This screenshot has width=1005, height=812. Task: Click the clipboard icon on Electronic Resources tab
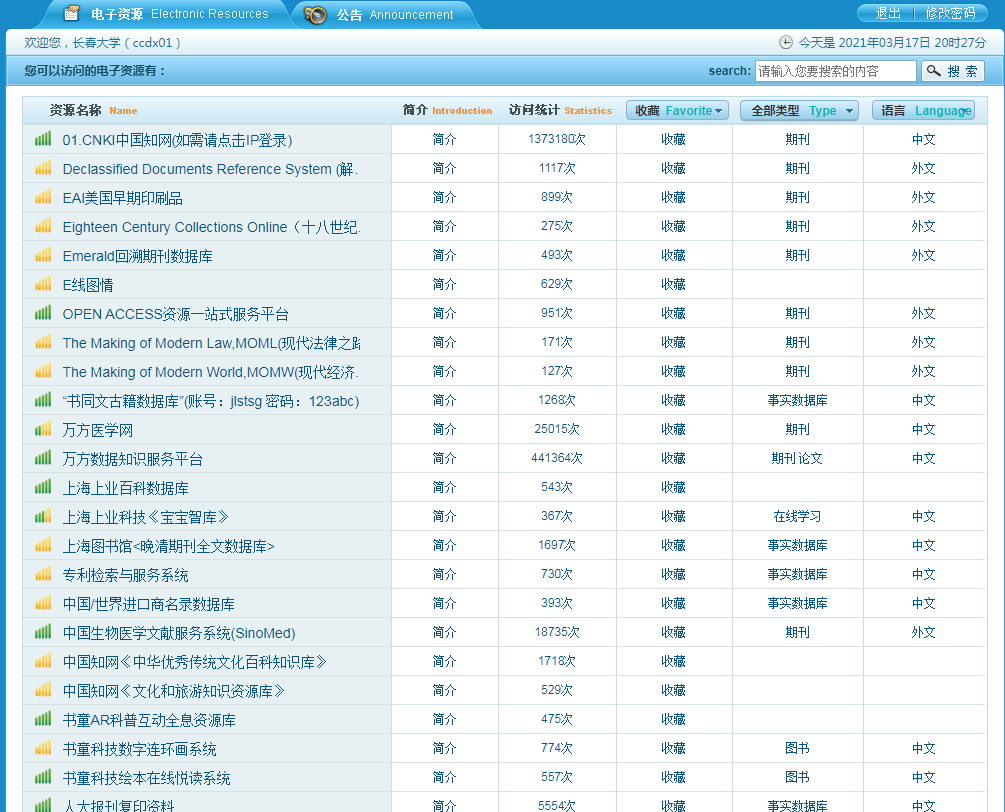pos(71,14)
